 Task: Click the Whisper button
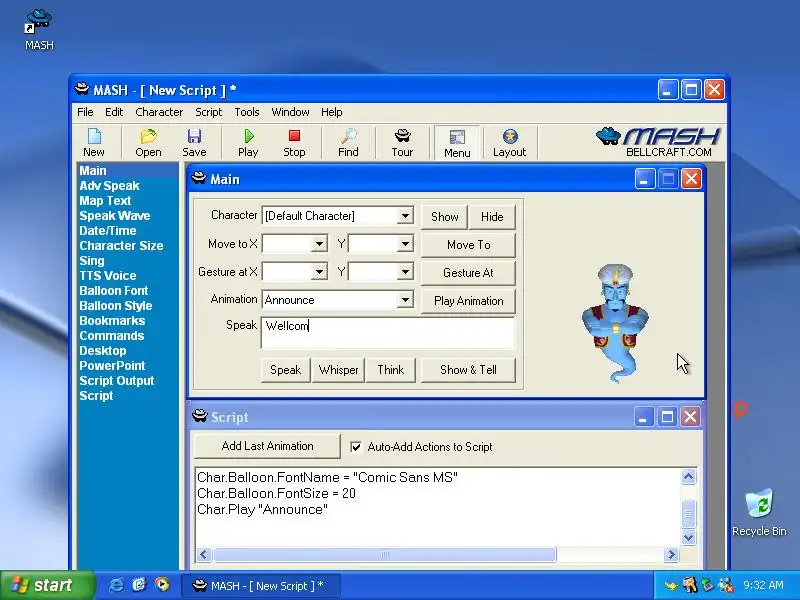pos(338,370)
